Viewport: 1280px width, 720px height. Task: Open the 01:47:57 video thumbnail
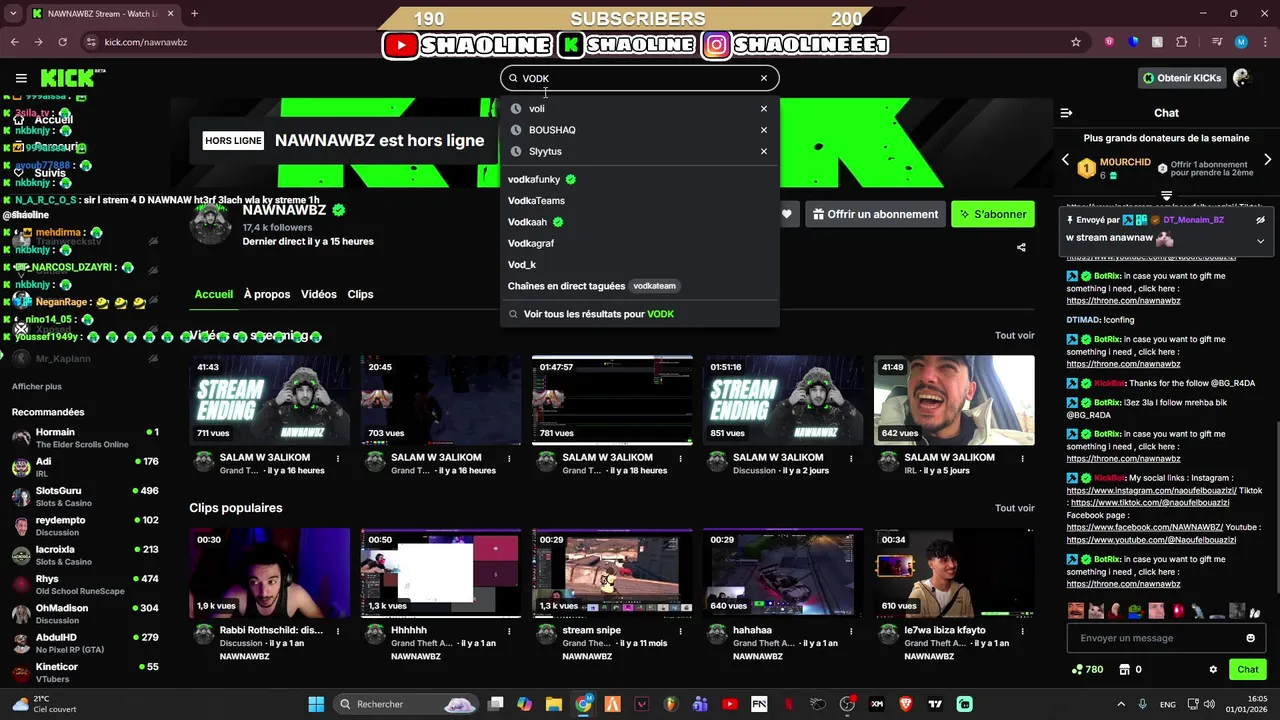pos(612,400)
